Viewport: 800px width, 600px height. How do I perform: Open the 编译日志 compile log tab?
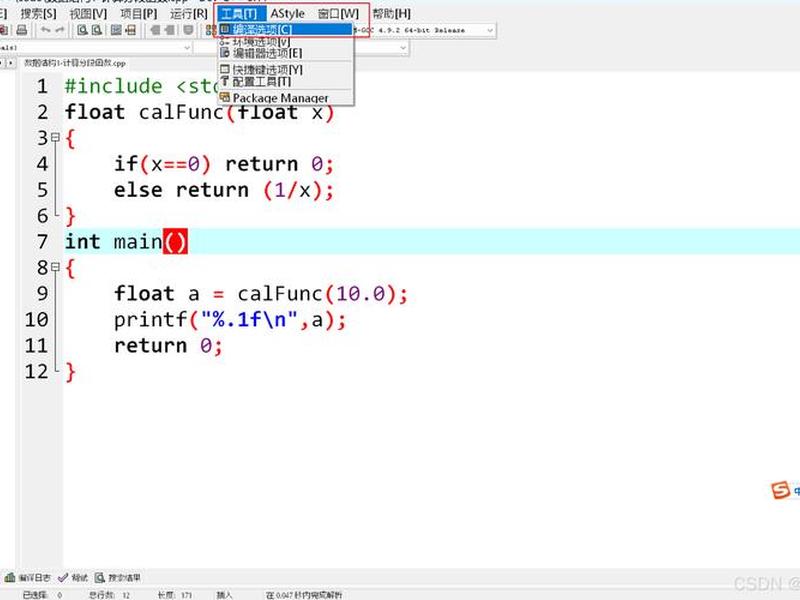tap(28, 577)
